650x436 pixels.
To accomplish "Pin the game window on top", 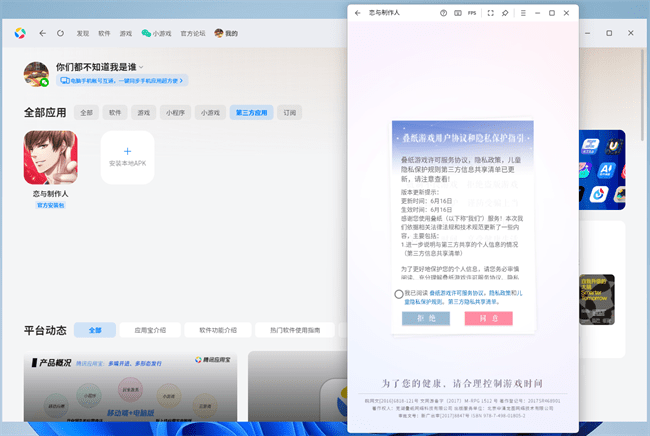I will coord(505,13).
